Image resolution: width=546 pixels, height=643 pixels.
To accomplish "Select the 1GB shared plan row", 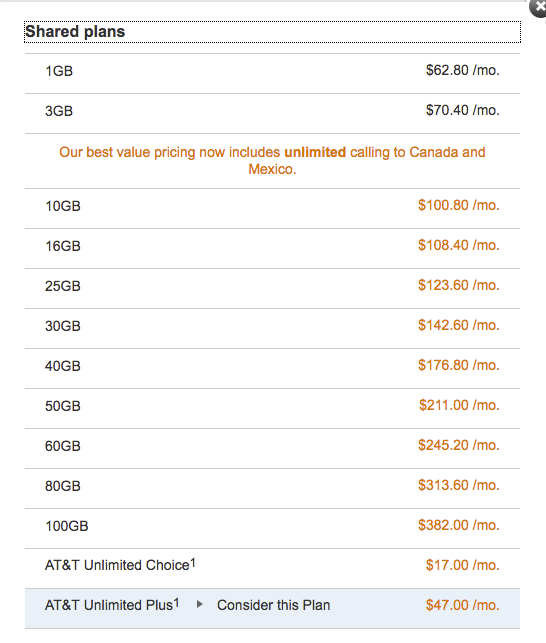I will click(272, 73).
